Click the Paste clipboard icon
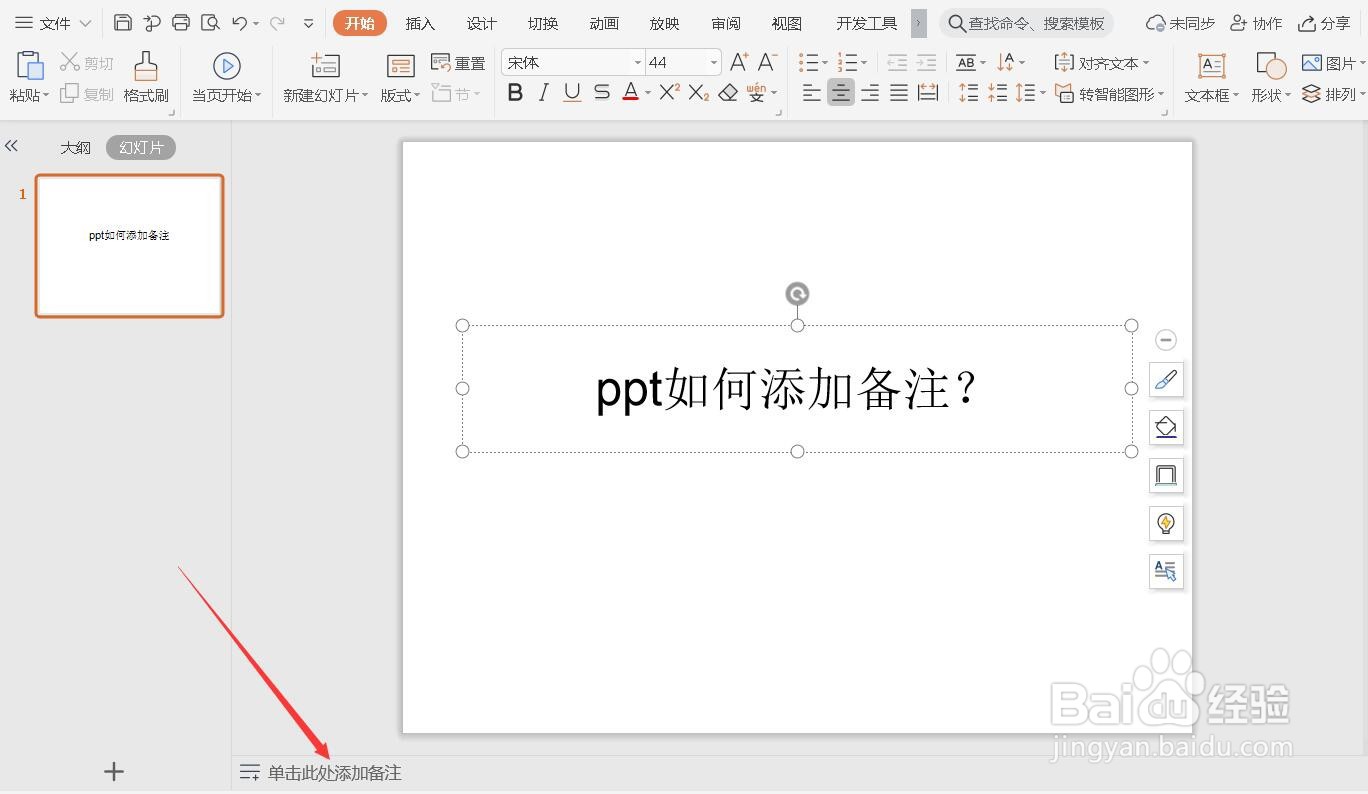The width and height of the screenshot is (1368, 794). 29,66
